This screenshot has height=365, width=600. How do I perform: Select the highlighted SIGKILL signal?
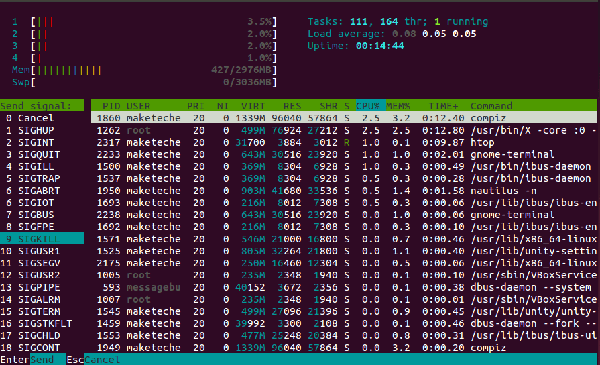[x=42, y=239]
